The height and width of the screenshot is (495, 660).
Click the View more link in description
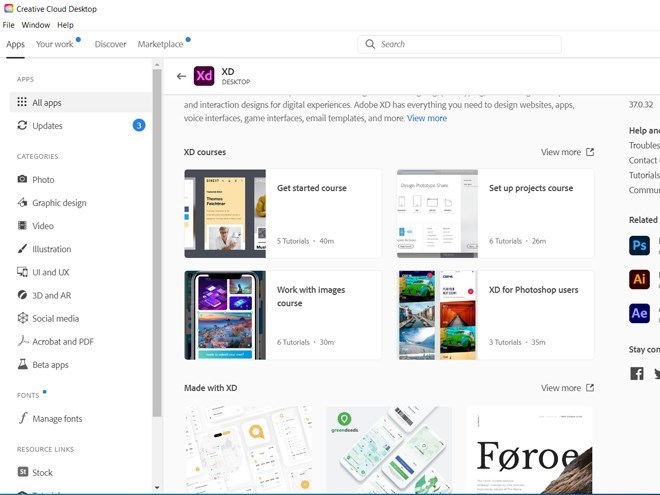(x=427, y=118)
